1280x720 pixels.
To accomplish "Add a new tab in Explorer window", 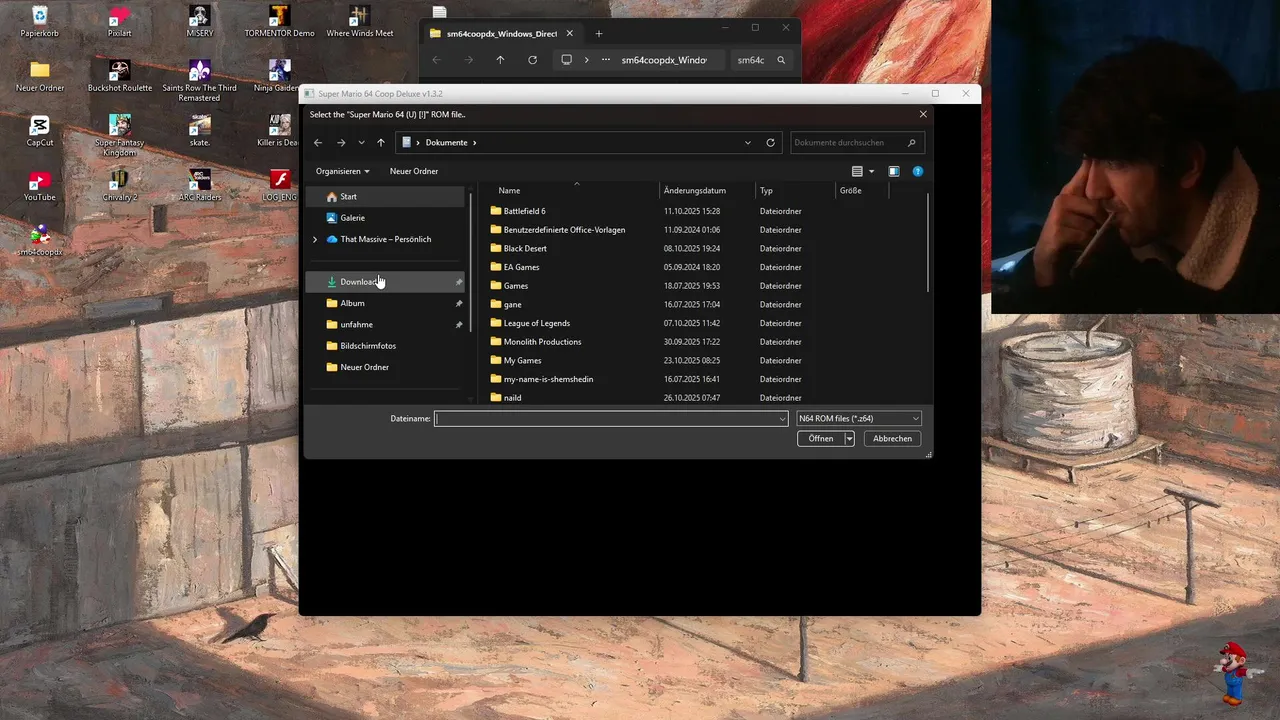I will tap(599, 33).
